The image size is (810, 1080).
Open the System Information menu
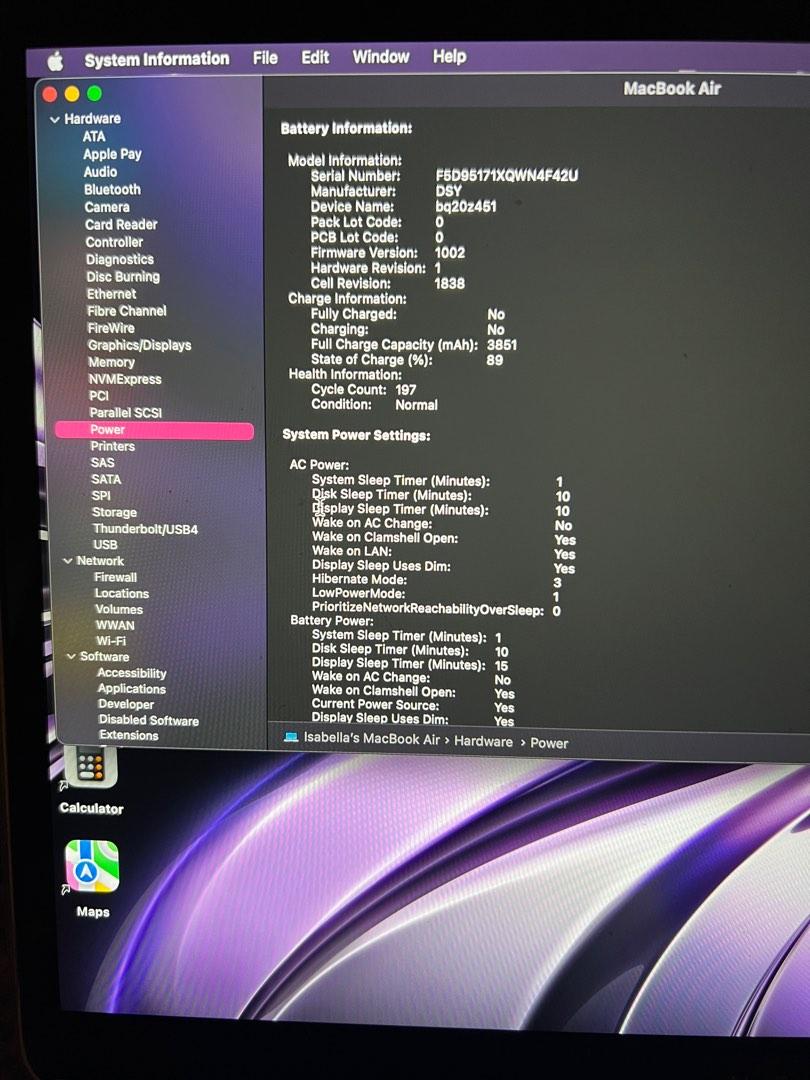coord(157,59)
